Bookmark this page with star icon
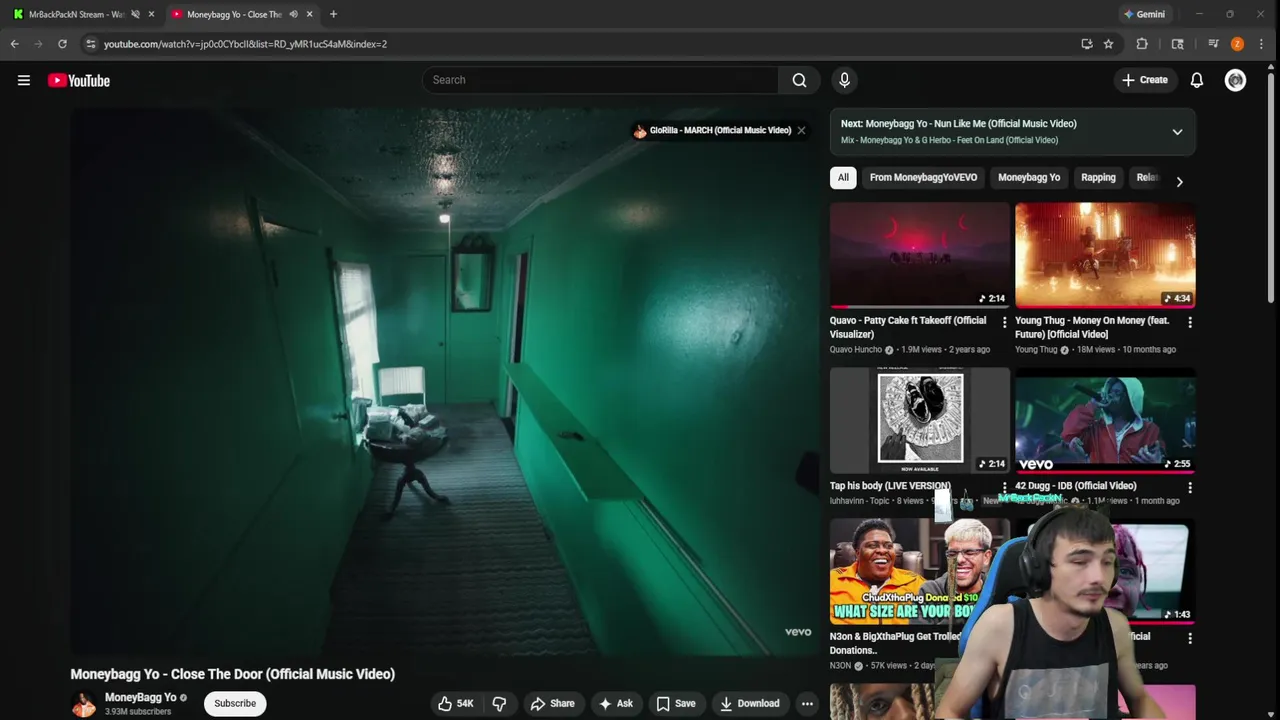The height and width of the screenshot is (720, 1280). [1108, 44]
